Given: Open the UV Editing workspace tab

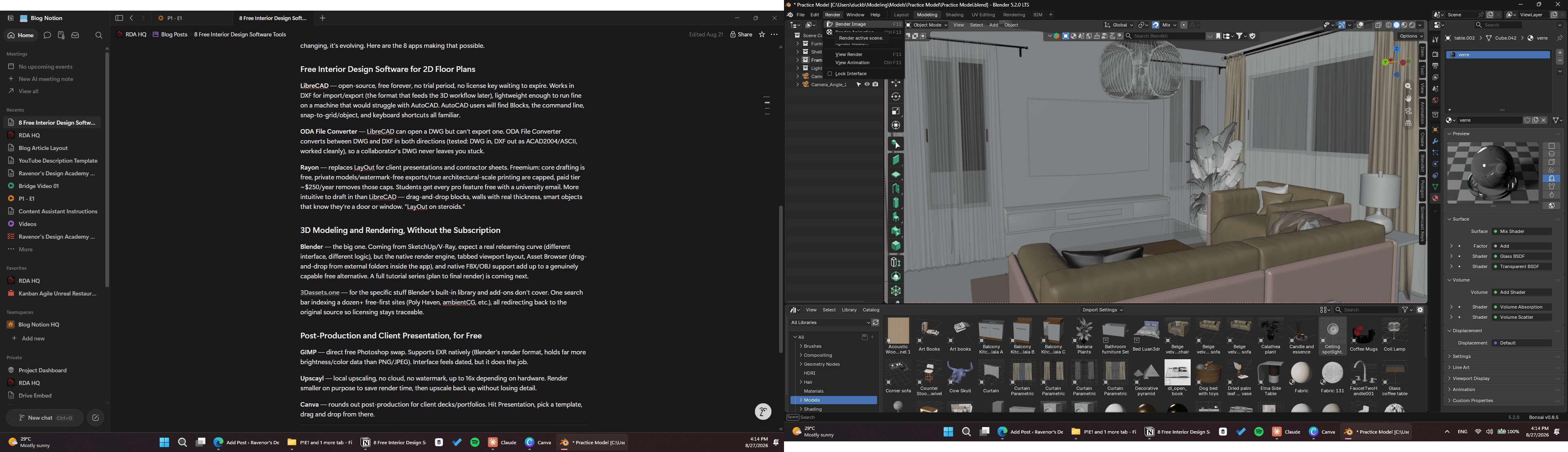Looking at the screenshot, I should pyautogui.click(x=983, y=15).
